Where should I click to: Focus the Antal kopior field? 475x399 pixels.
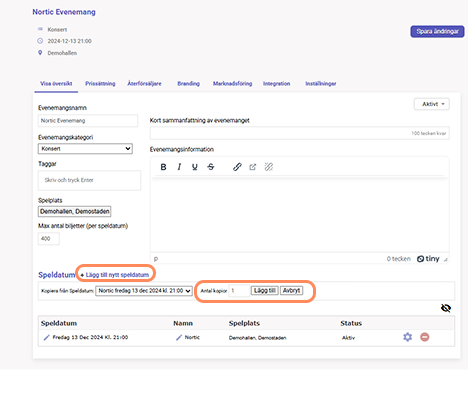(x=239, y=291)
